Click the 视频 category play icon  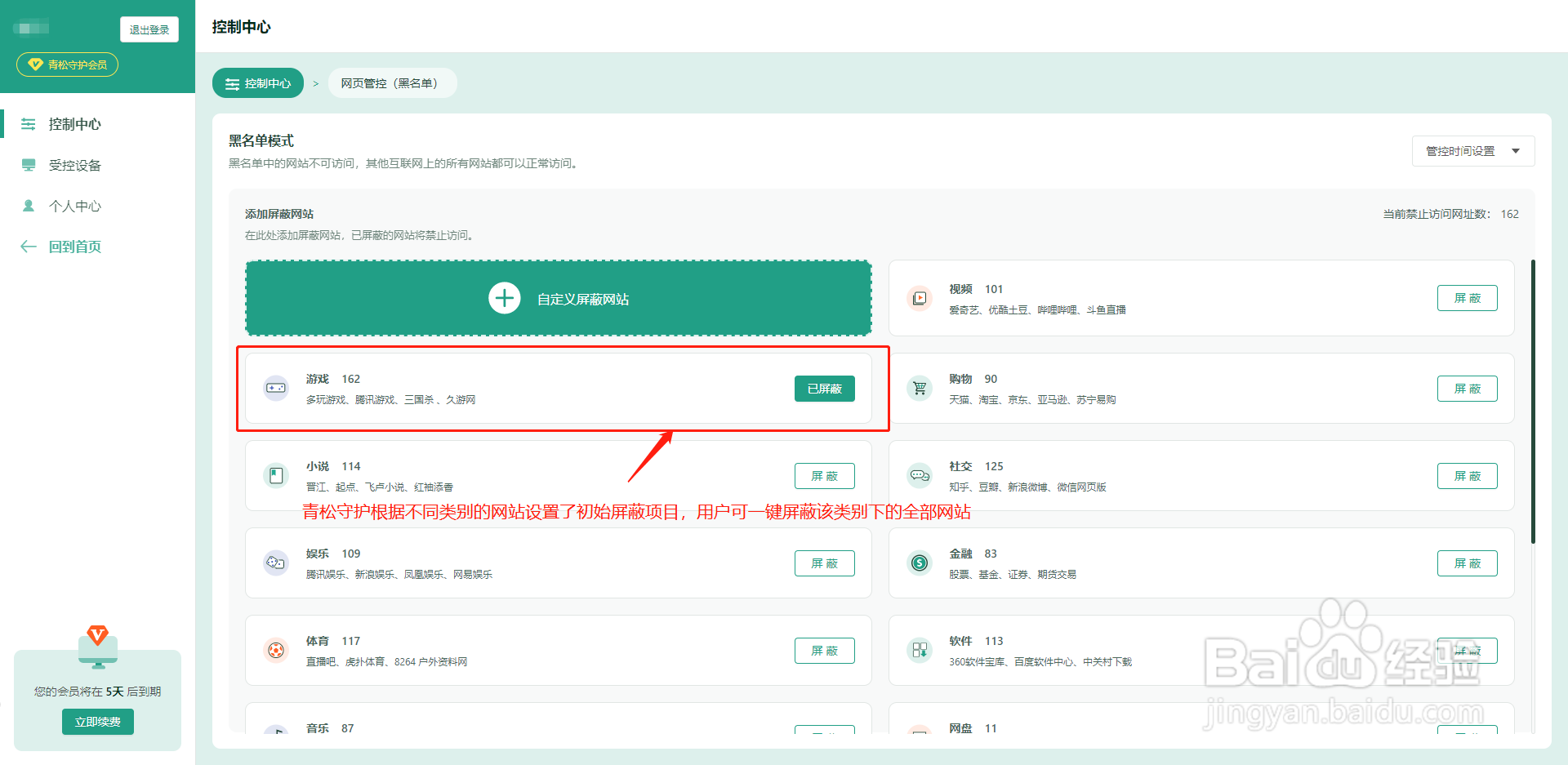click(920, 298)
